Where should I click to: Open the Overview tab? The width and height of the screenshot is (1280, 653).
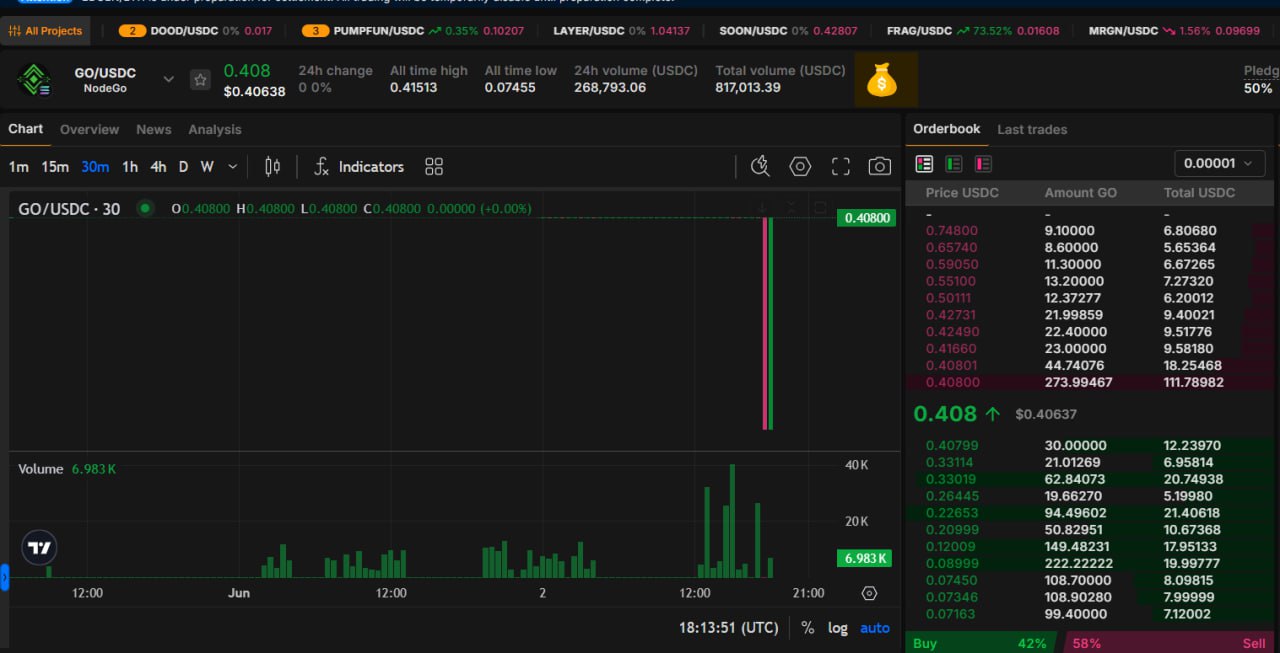(x=89, y=129)
